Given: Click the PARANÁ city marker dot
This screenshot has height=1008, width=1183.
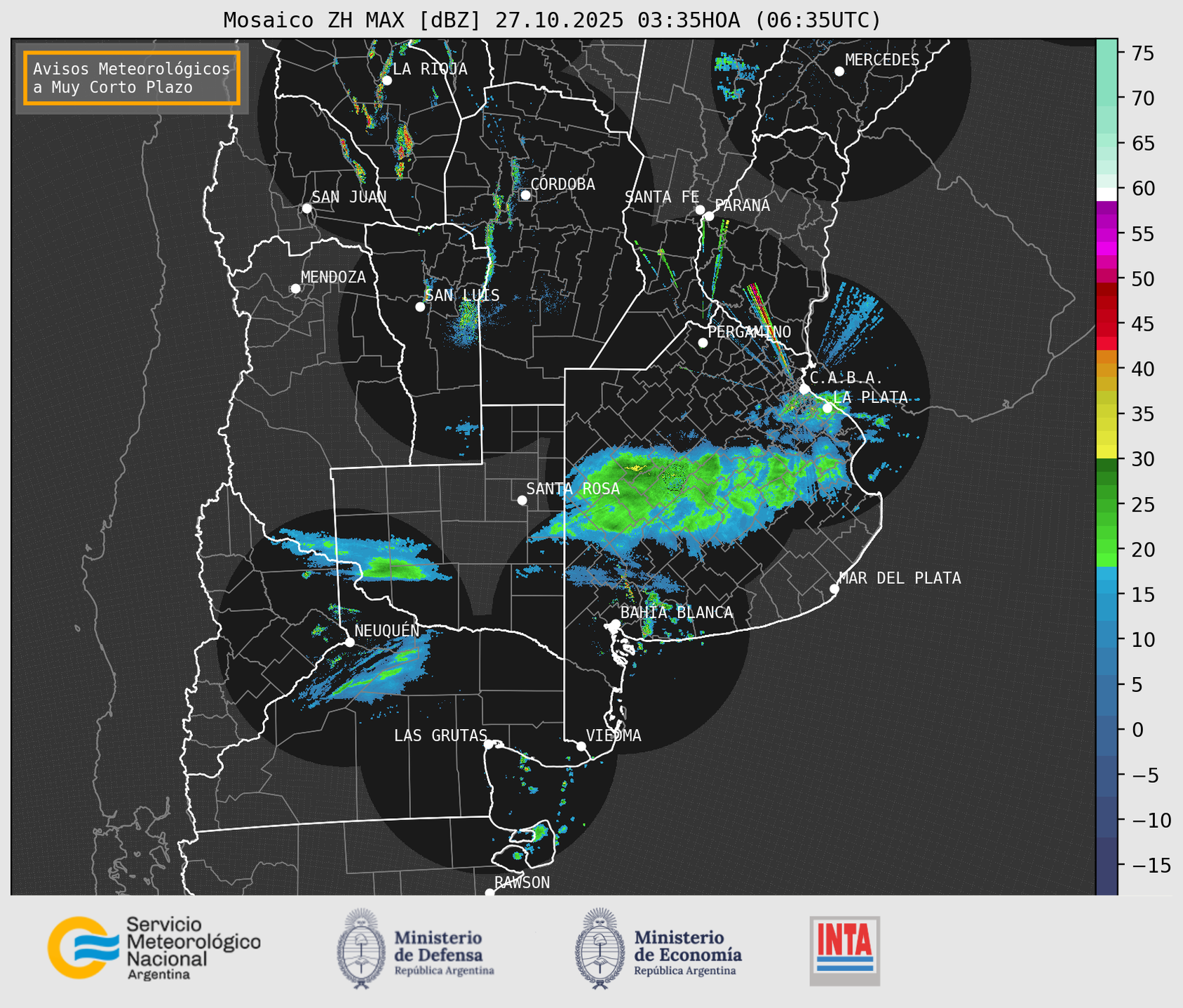Looking at the screenshot, I should [710, 216].
